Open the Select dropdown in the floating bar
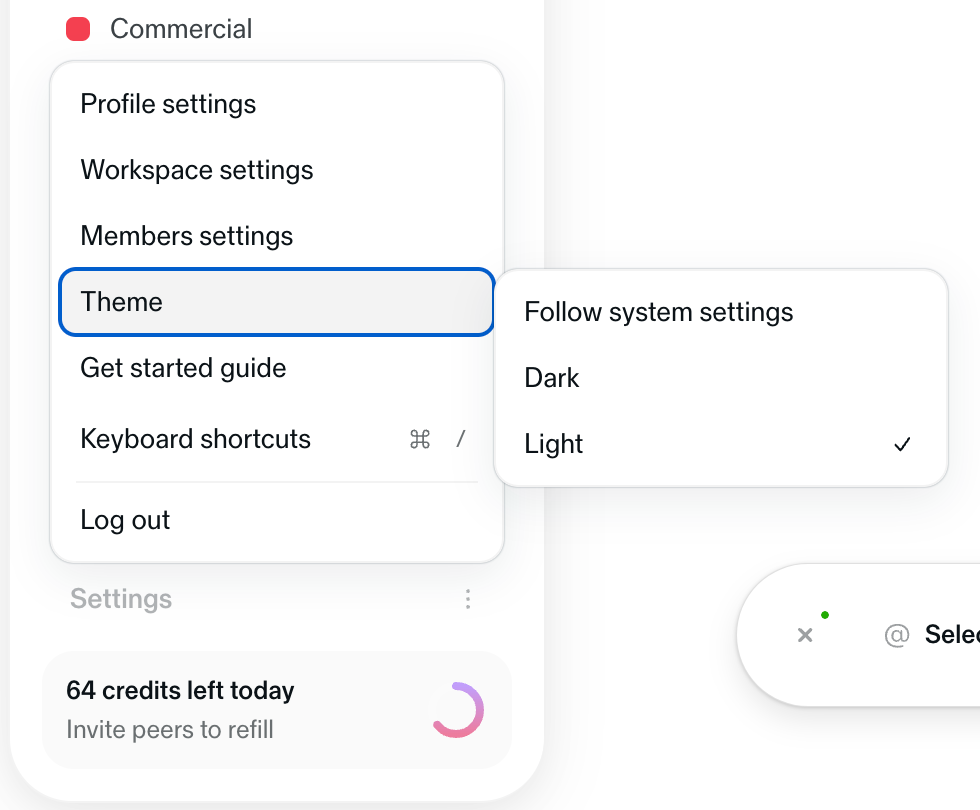 point(951,635)
